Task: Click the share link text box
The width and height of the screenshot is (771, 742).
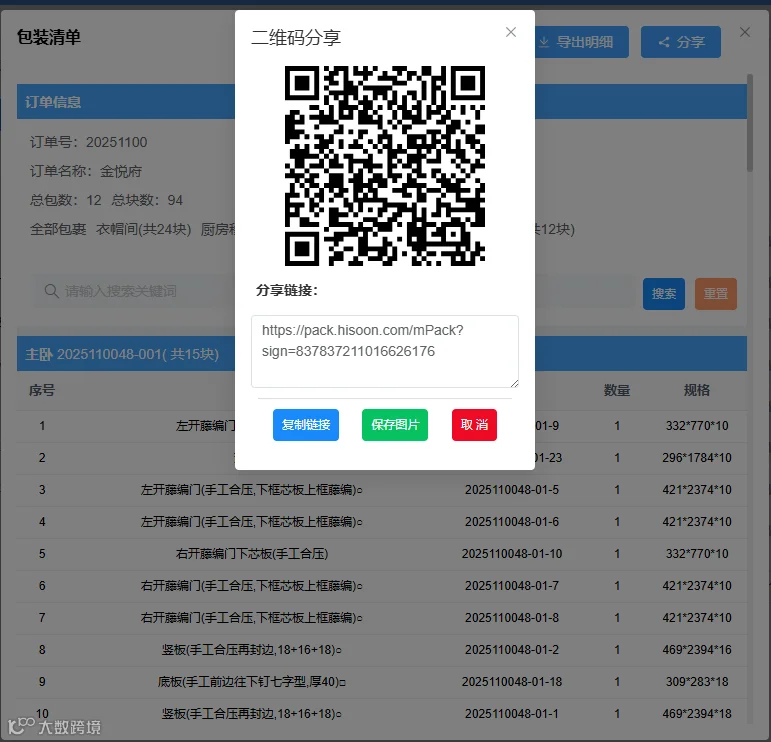Action: [x=385, y=352]
